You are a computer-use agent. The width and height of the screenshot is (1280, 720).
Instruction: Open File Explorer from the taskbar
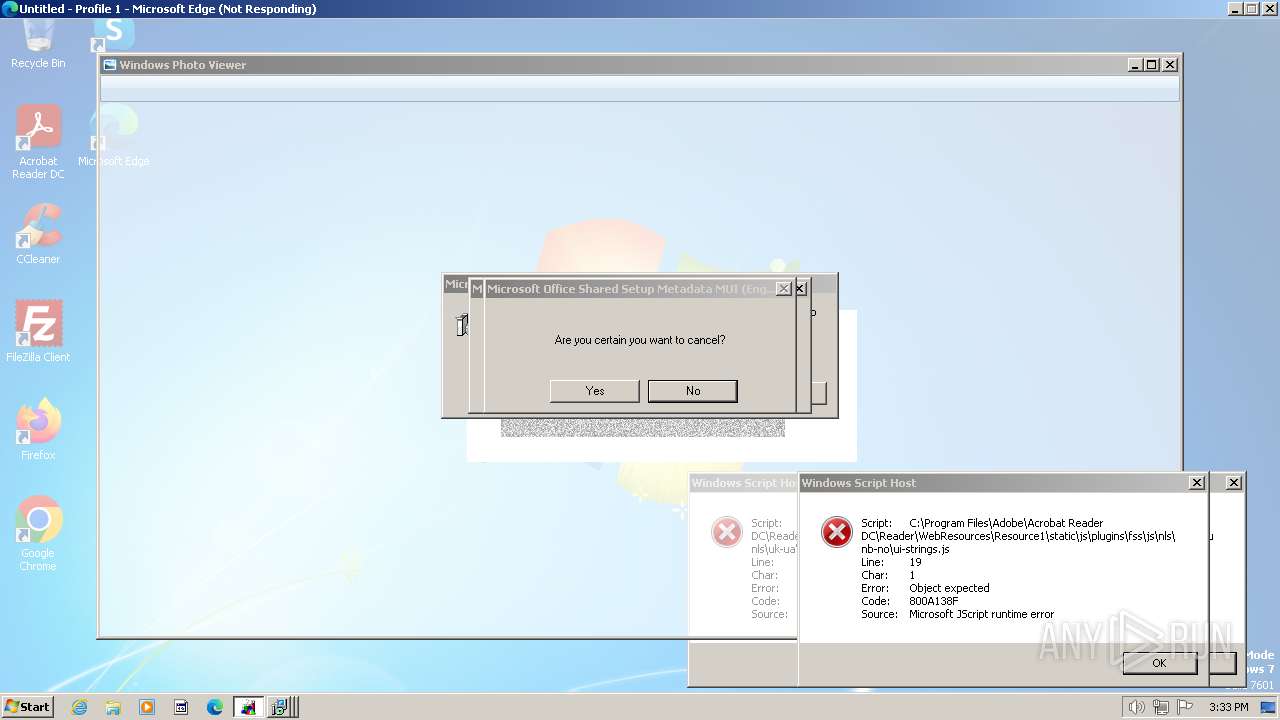click(x=113, y=707)
